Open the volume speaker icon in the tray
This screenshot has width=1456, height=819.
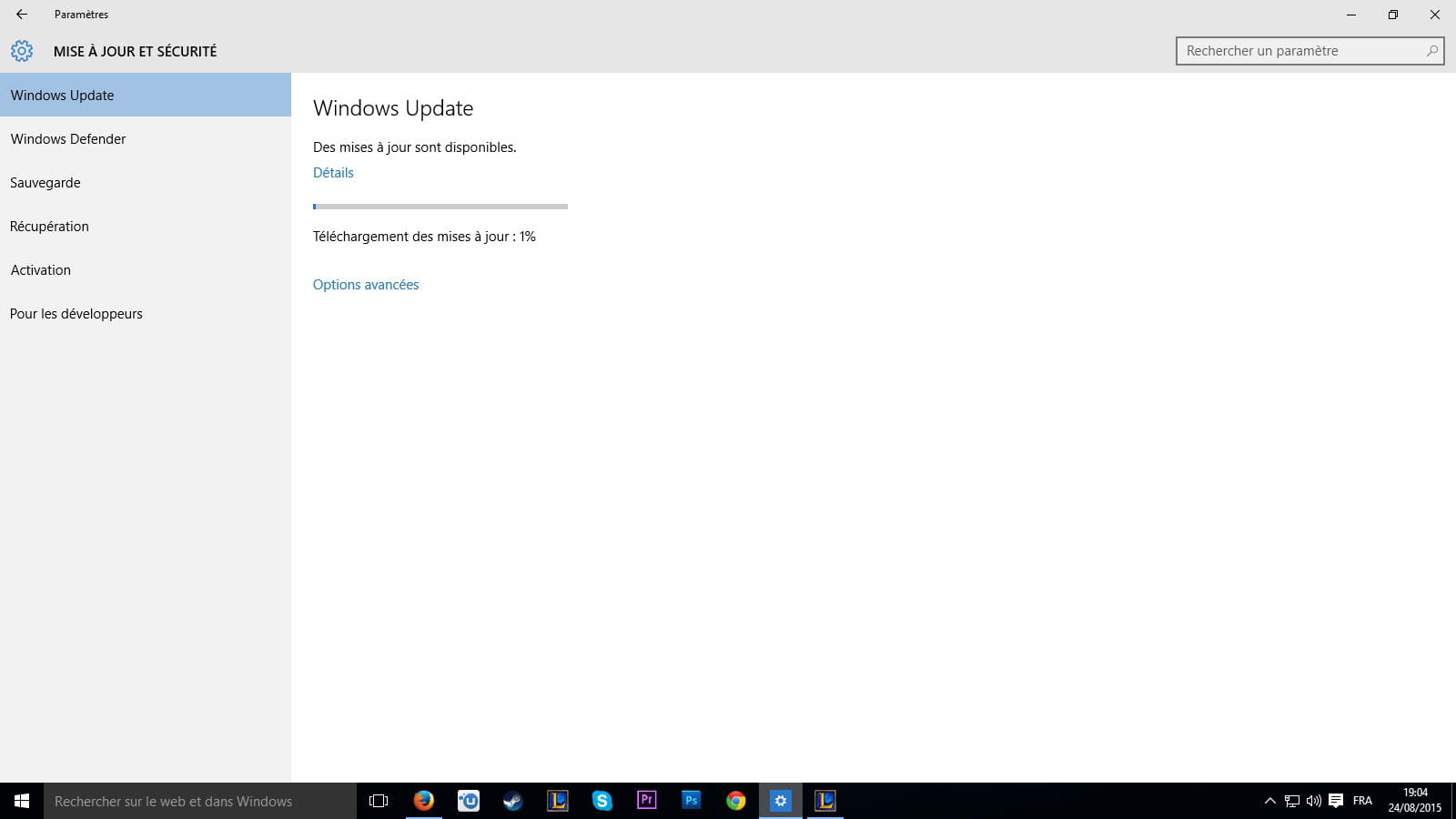(1313, 801)
